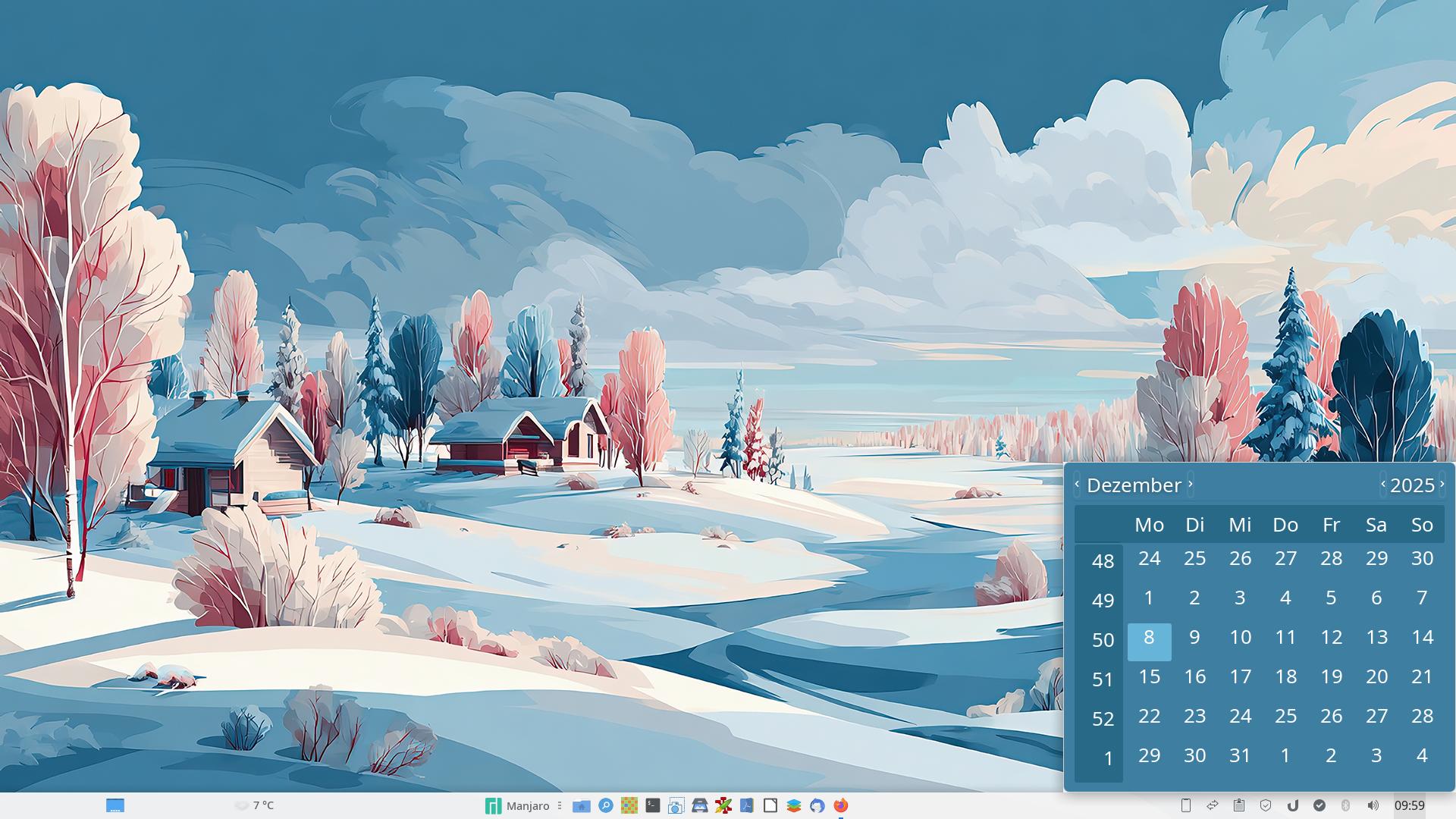Screen dimensions: 1456x819
Task: Click the Bluetooth tray icon
Action: tap(1346, 805)
